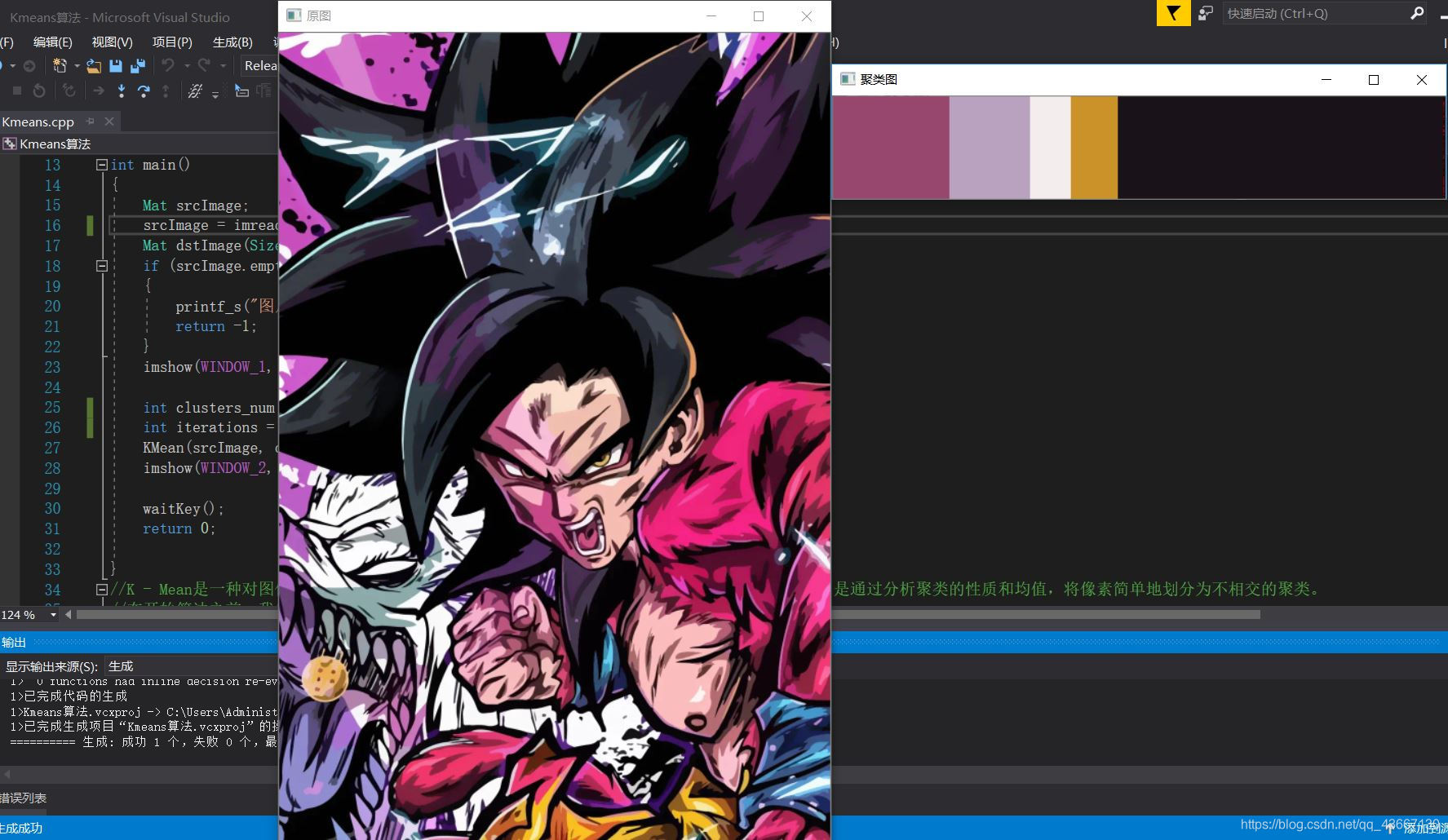
Task: Close the 原图 window
Action: [x=807, y=16]
